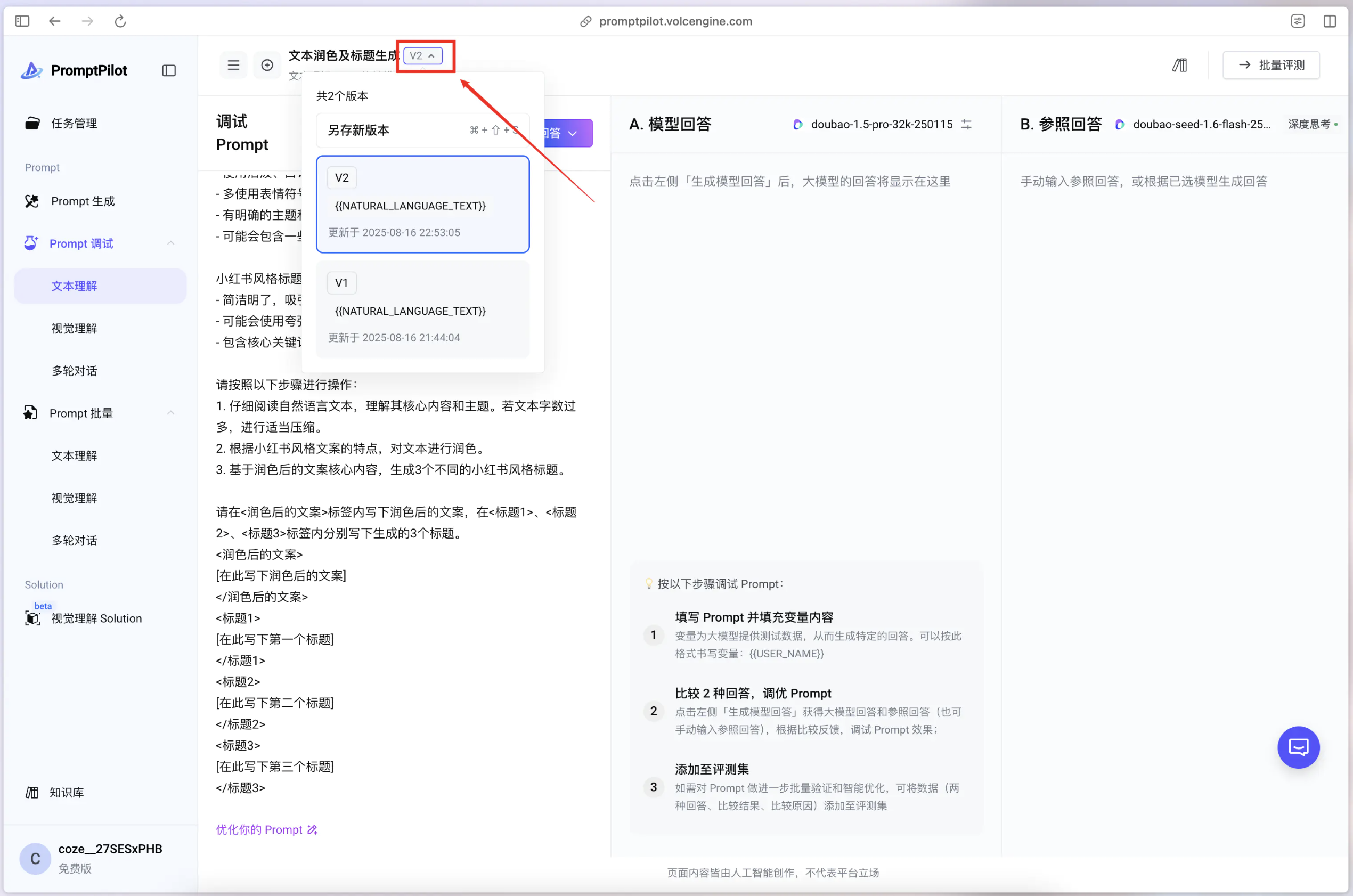Toggle the browser split view icon at top right
1353x896 pixels.
click(1330, 21)
